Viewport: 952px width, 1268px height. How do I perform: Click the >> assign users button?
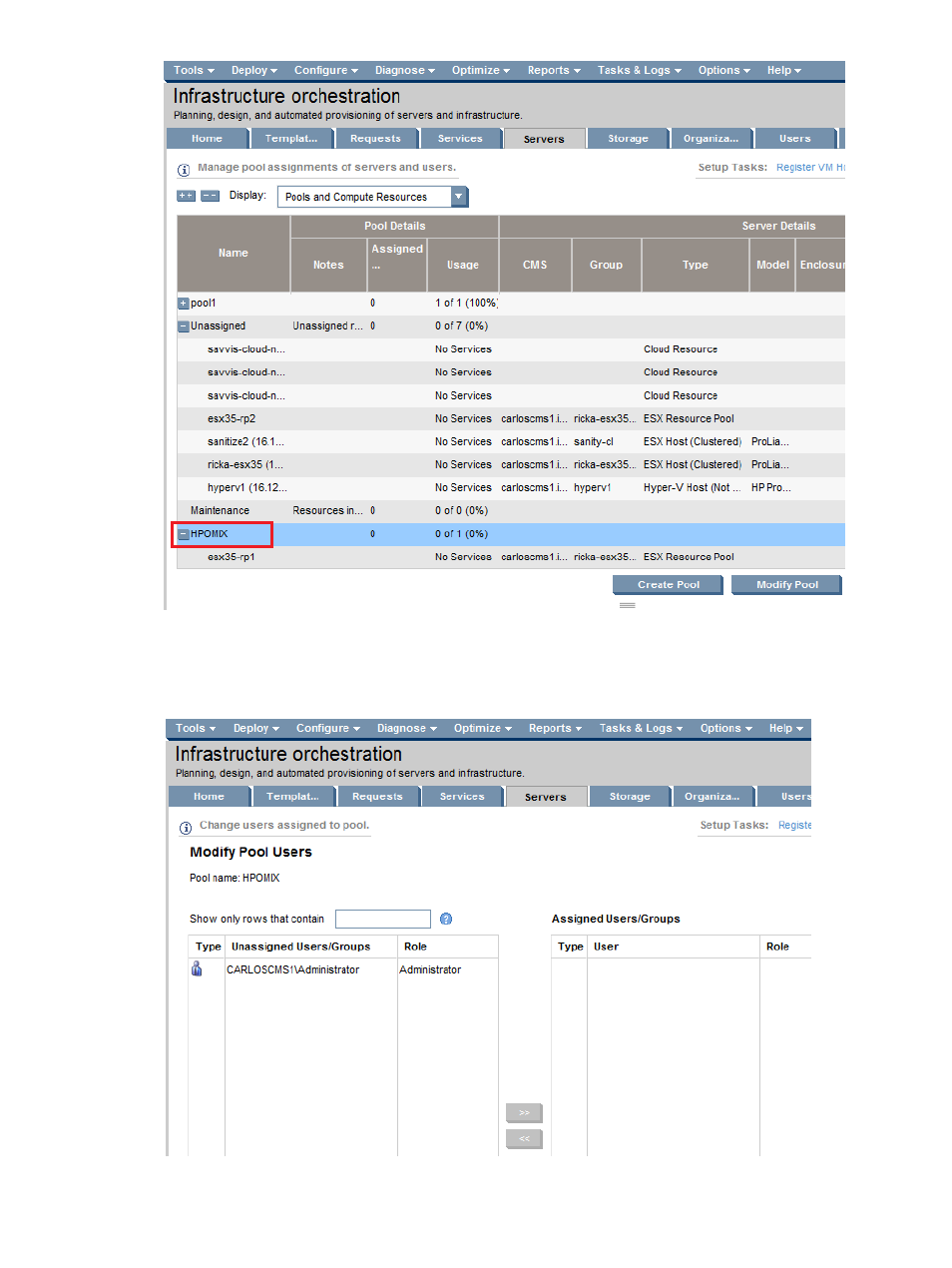[524, 1113]
